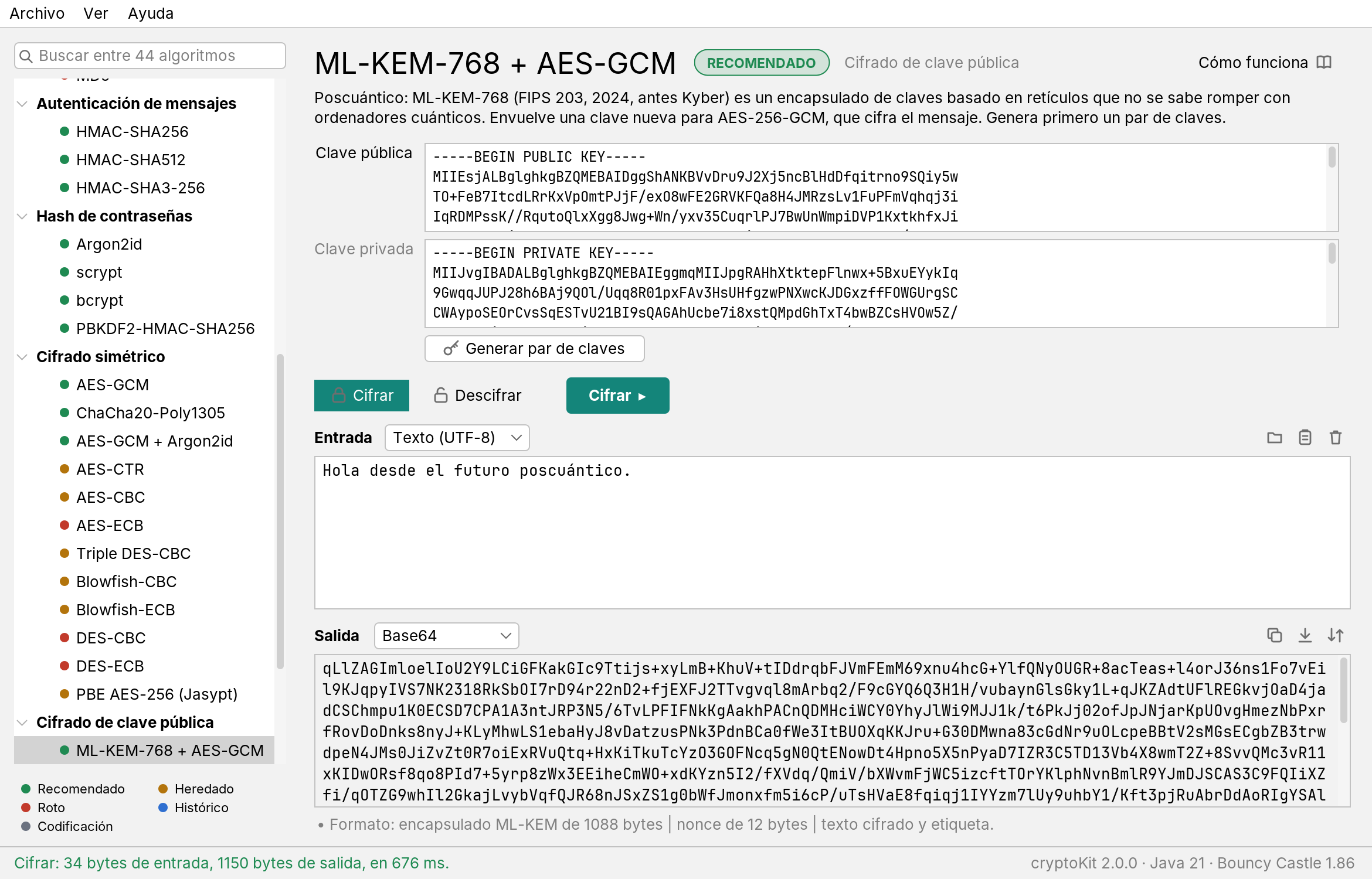
Task: Click the book icon beside Cómo funciona
Action: pos(1324,62)
